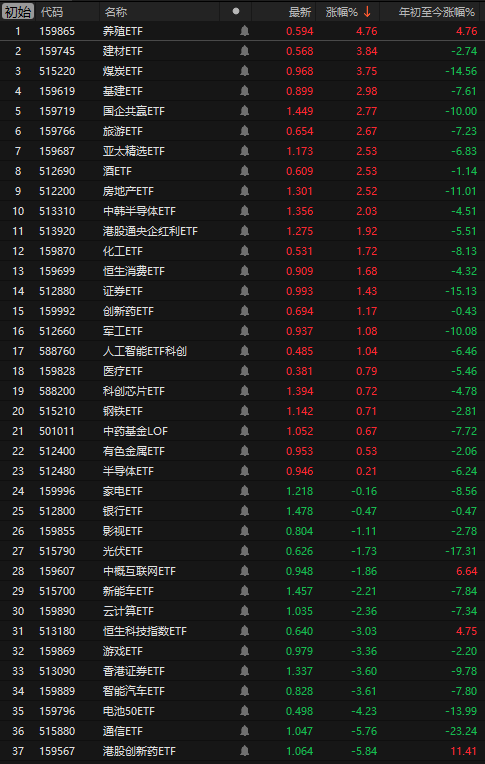Click the 代码 column header
Image resolution: width=485 pixels, height=764 pixels.
pyautogui.click(x=52, y=12)
